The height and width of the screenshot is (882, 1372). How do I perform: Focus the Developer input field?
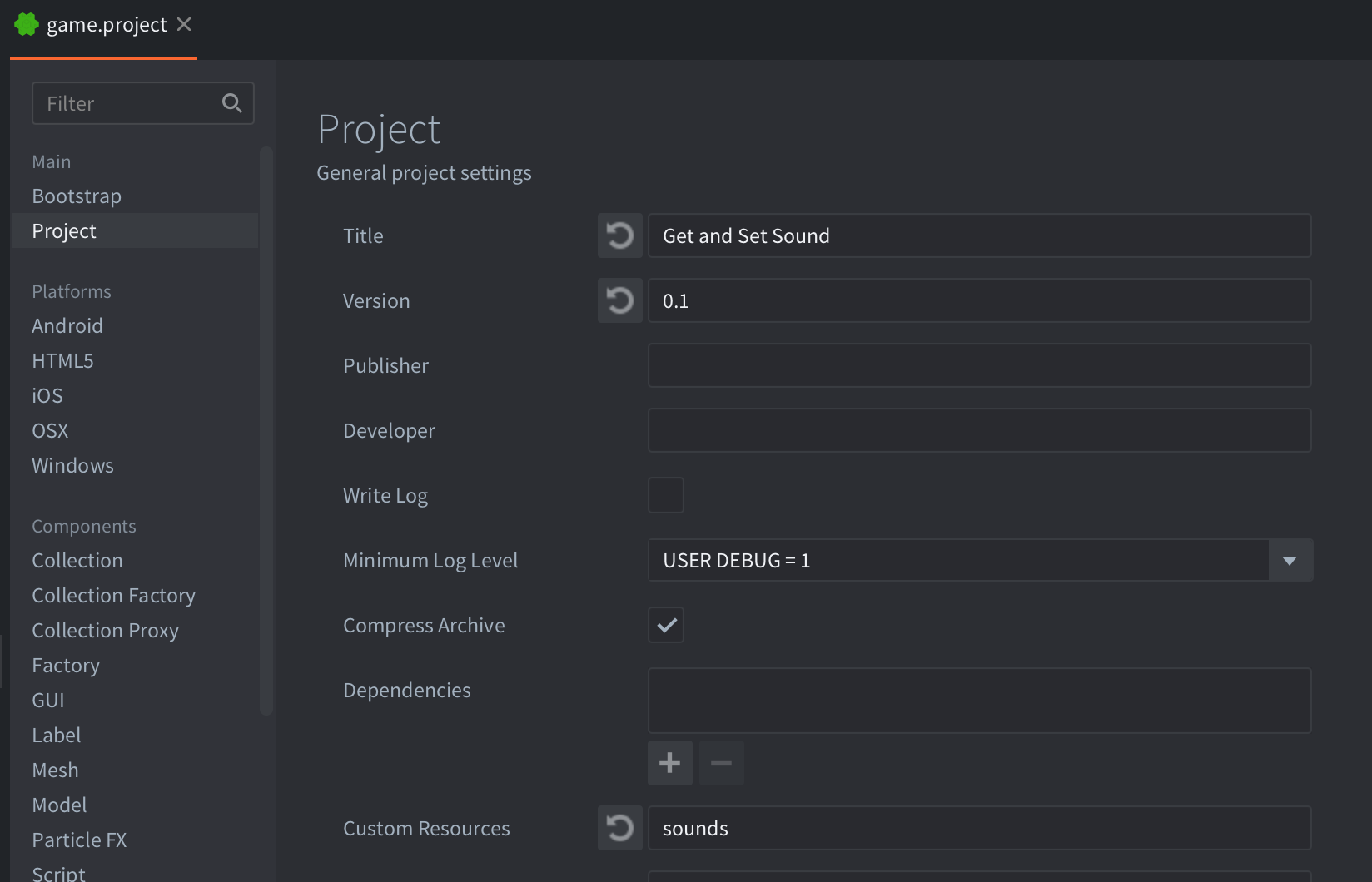(x=979, y=430)
